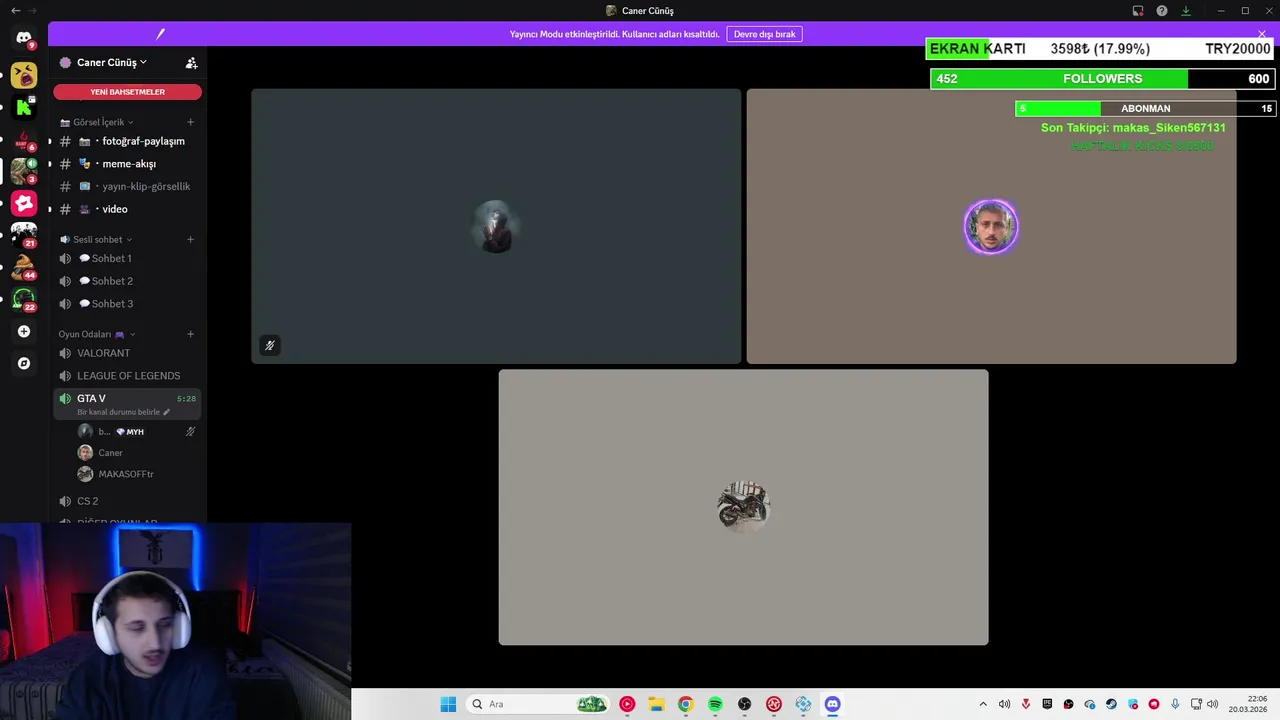
Task: Click pencil icon next to Bir kanal durumu belirle
Action: coord(167,412)
